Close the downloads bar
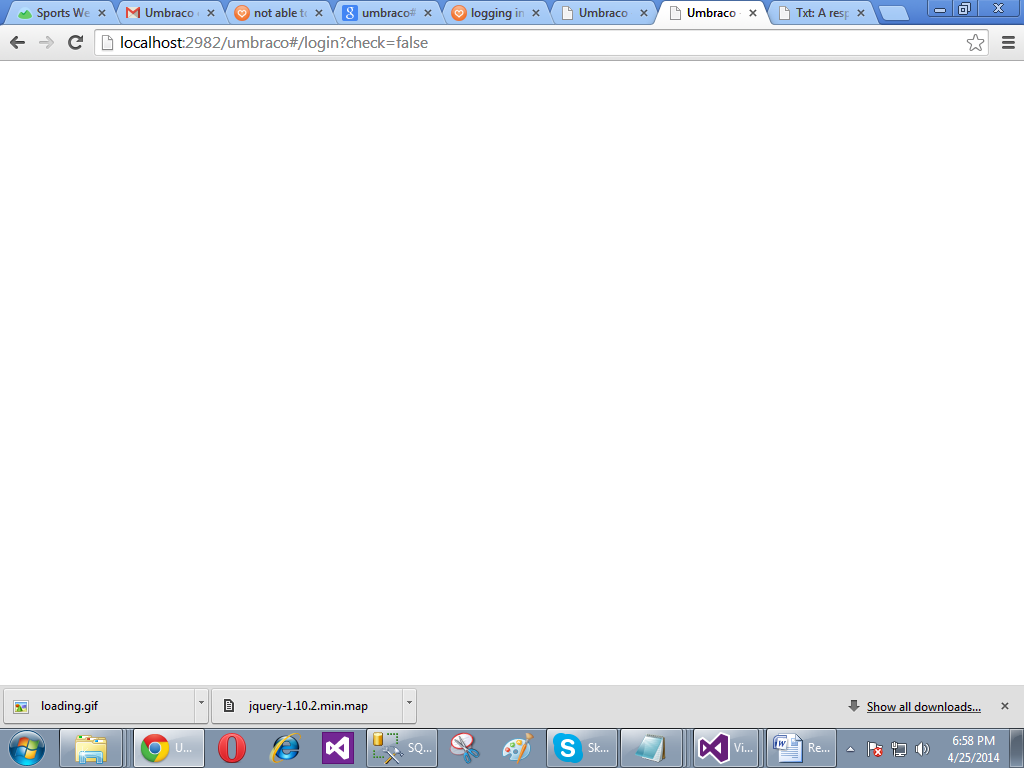The width and height of the screenshot is (1024, 768). [x=1005, y=706]
